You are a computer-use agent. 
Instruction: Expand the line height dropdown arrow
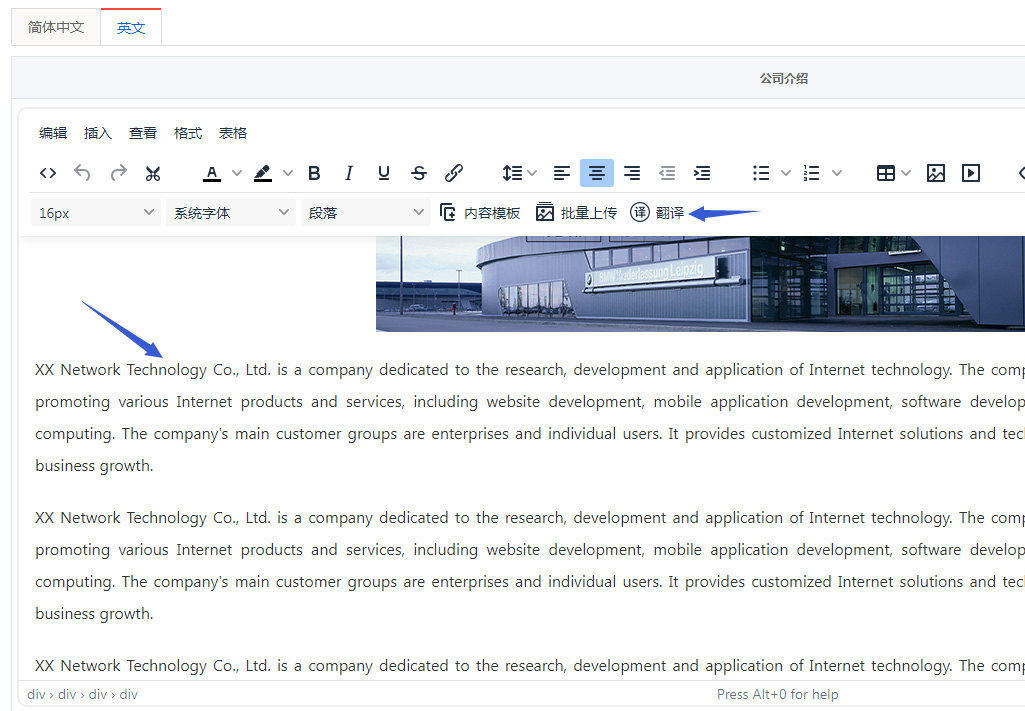(532, 173)
